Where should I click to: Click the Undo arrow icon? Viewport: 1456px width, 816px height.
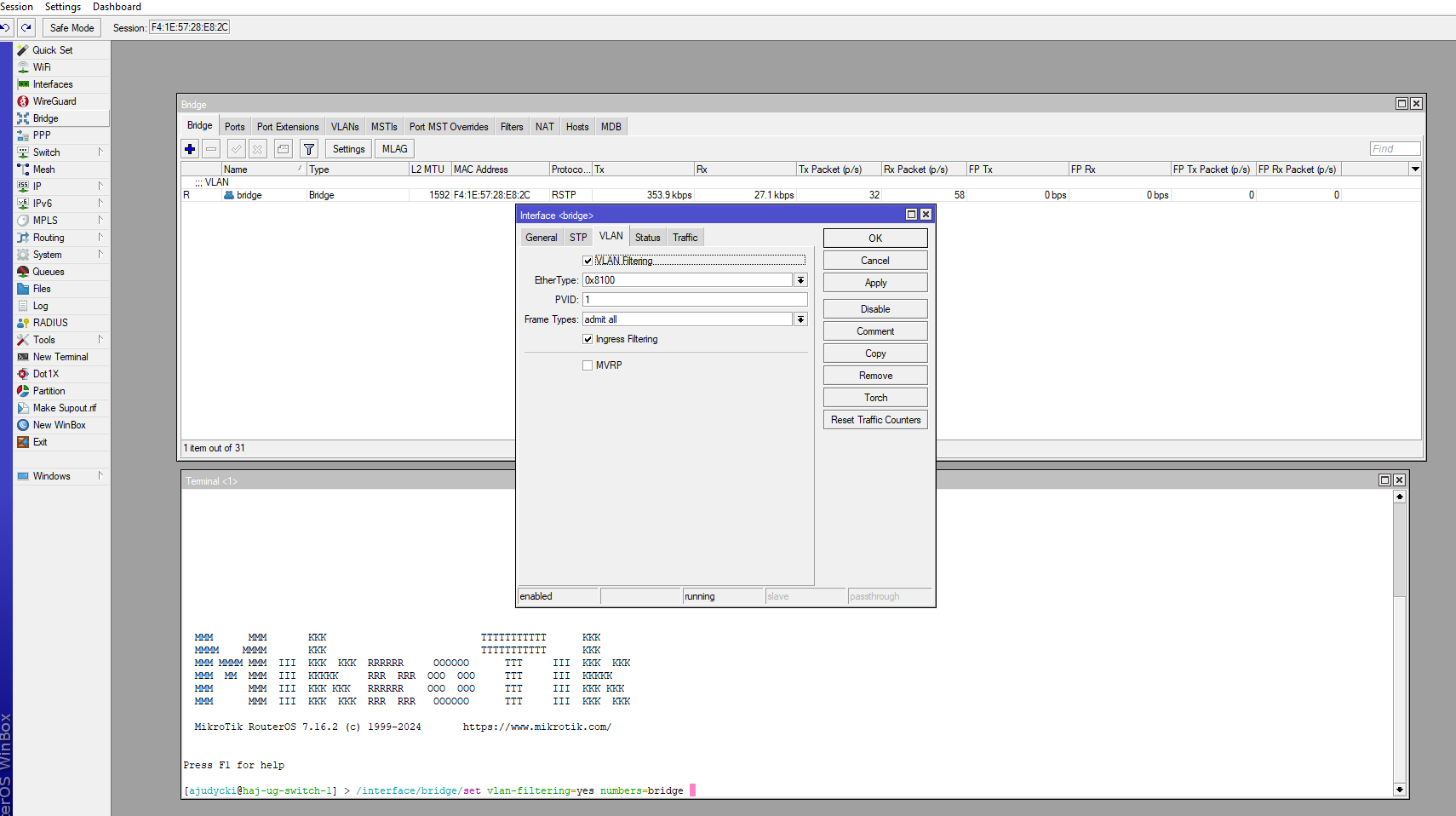(x=5, y=28)
